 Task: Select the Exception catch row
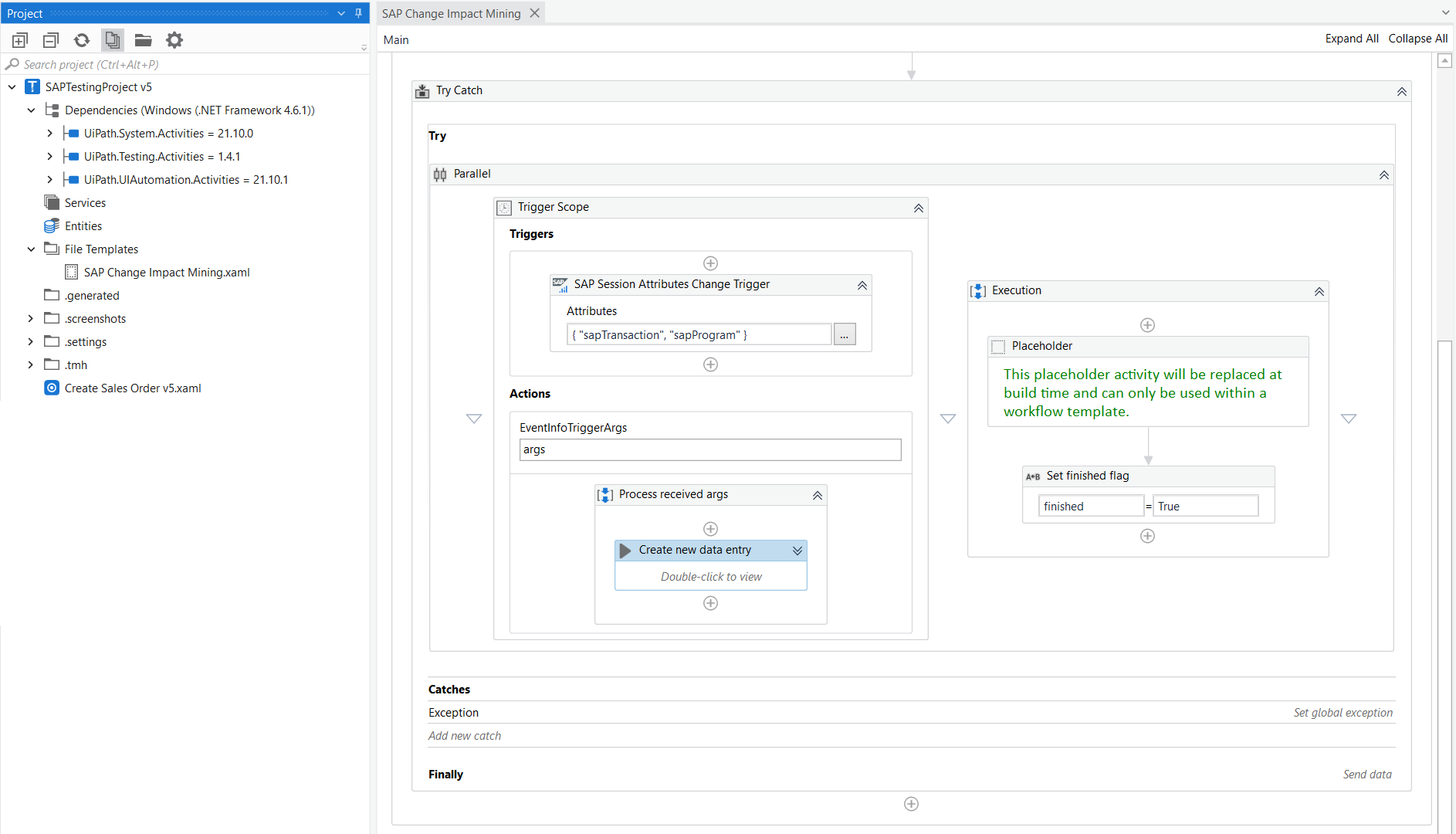click(x=912, y=713)
